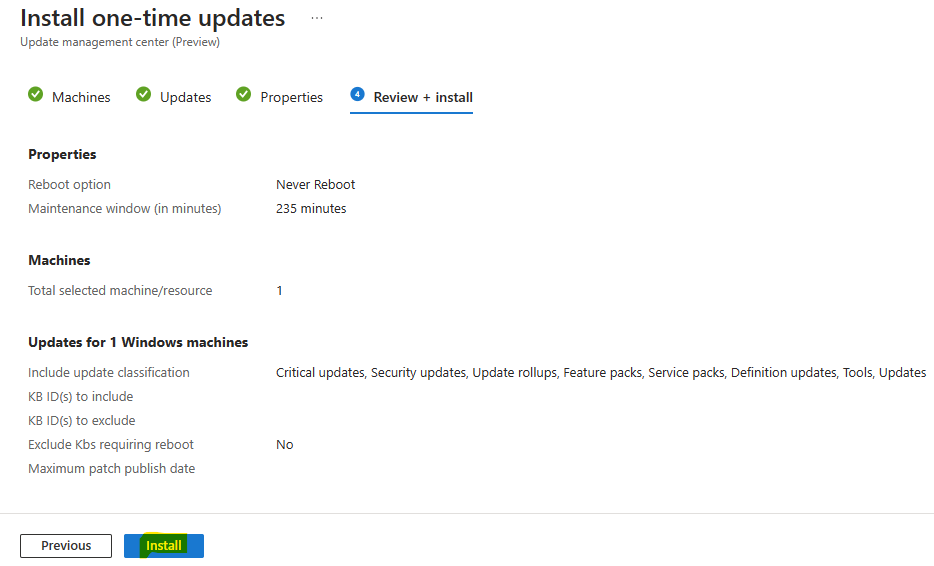
Task: Click the 235 minutes maintenance window value
Action: tap(311, 209)
